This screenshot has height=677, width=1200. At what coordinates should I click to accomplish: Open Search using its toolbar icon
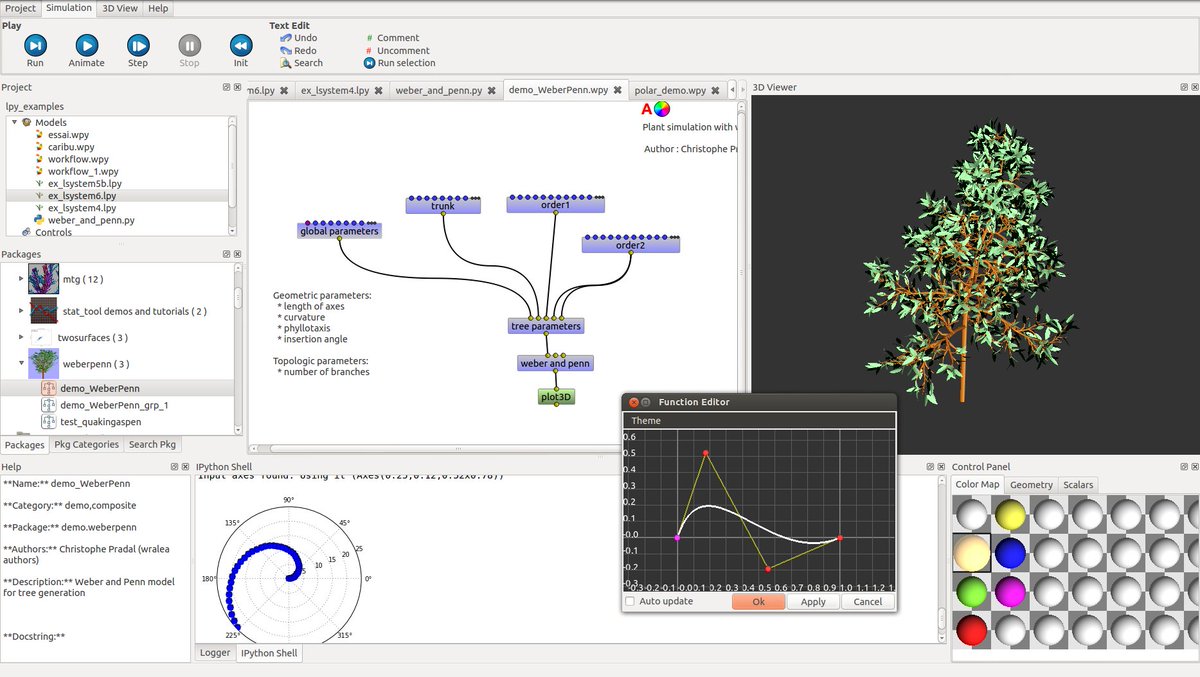[x=287, y=62]
